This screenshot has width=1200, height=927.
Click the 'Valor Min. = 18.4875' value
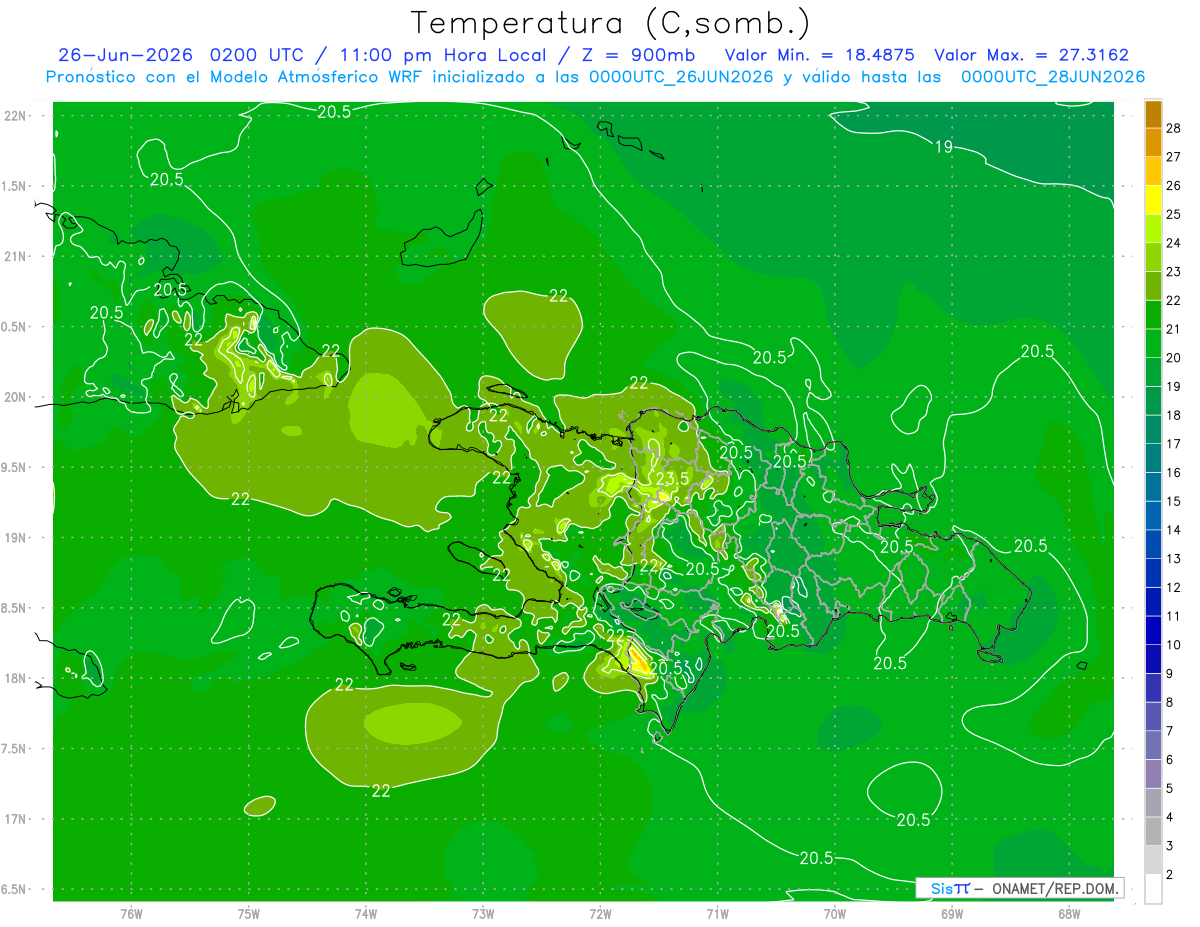820,54
